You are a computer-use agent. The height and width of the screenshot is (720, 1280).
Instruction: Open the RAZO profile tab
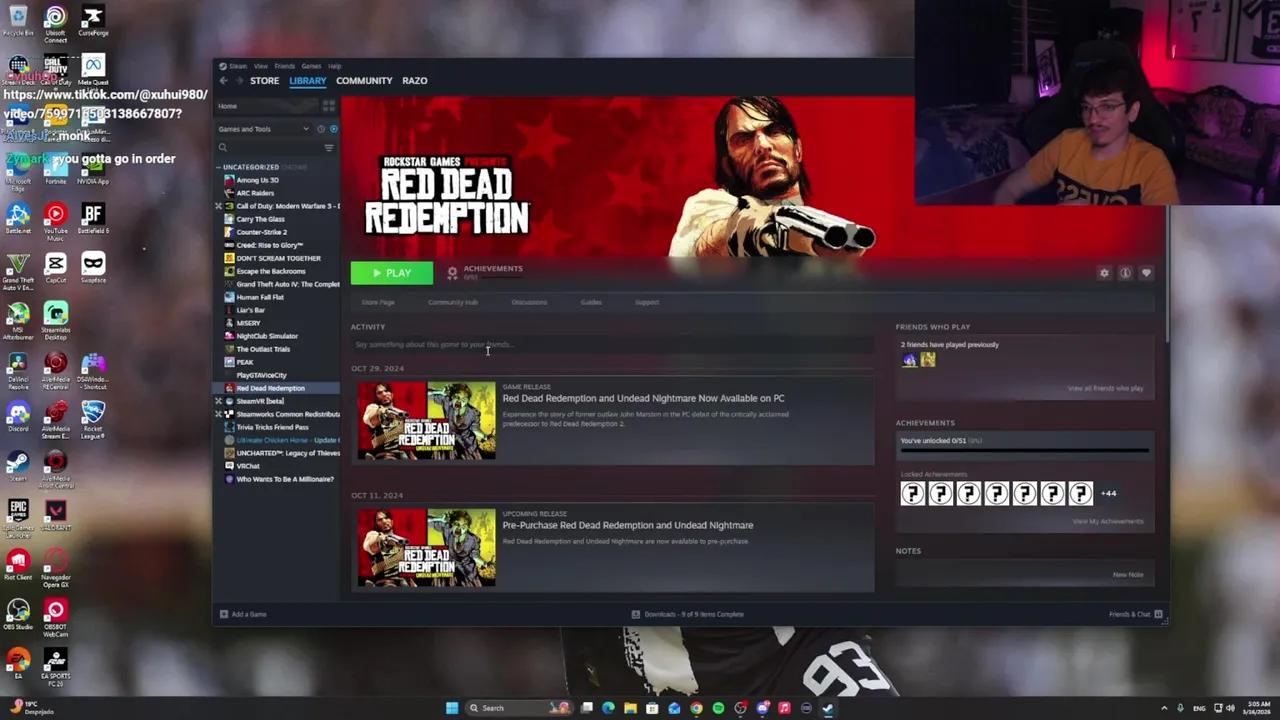point(414,81)
